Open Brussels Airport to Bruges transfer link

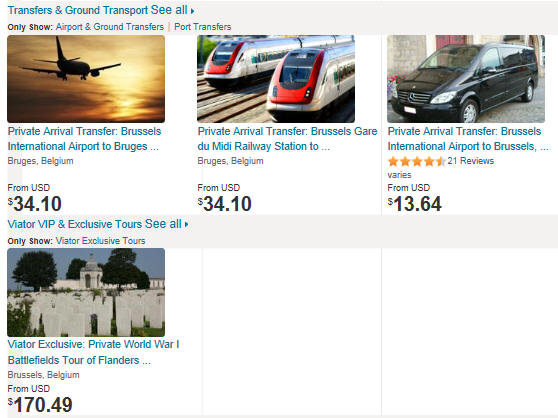84,139
